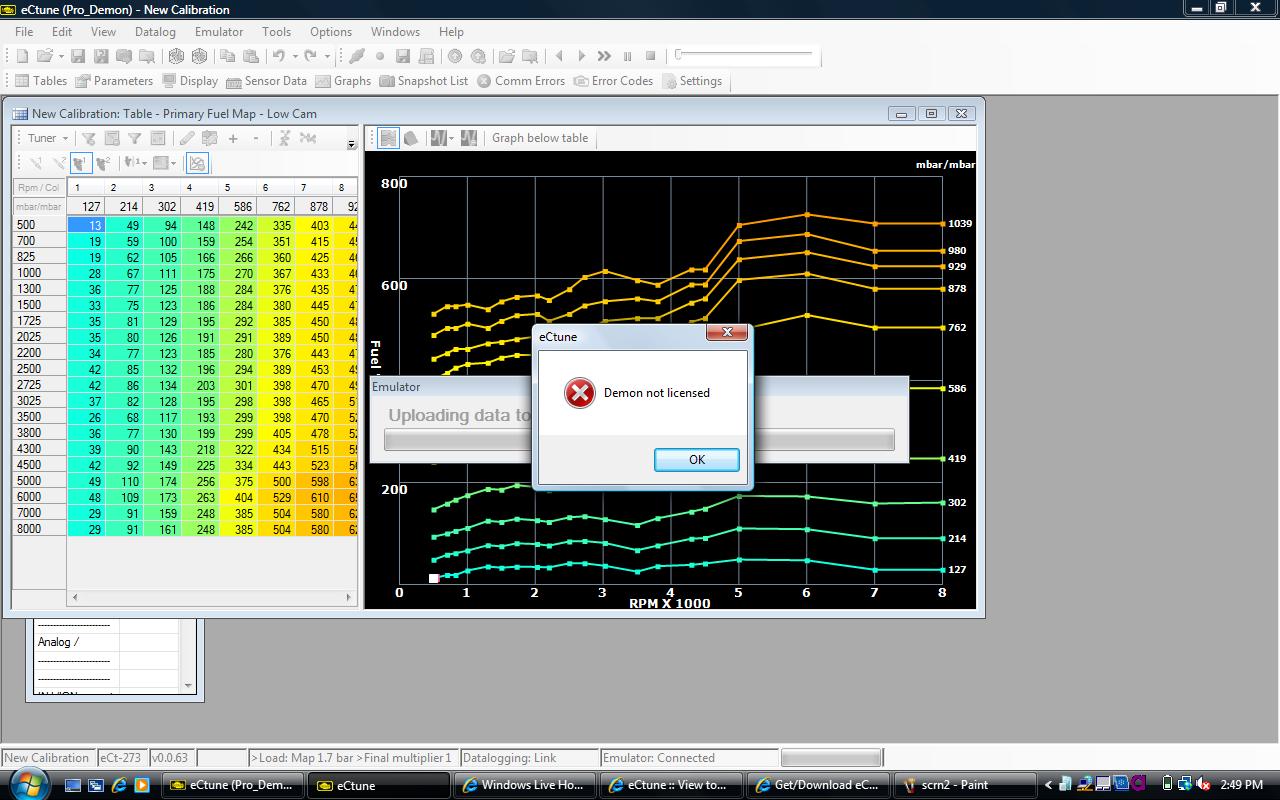Click the fuel table horizontal scrollbar left arrow
Screen dimensions: 1280x800
tap(75, 597)
